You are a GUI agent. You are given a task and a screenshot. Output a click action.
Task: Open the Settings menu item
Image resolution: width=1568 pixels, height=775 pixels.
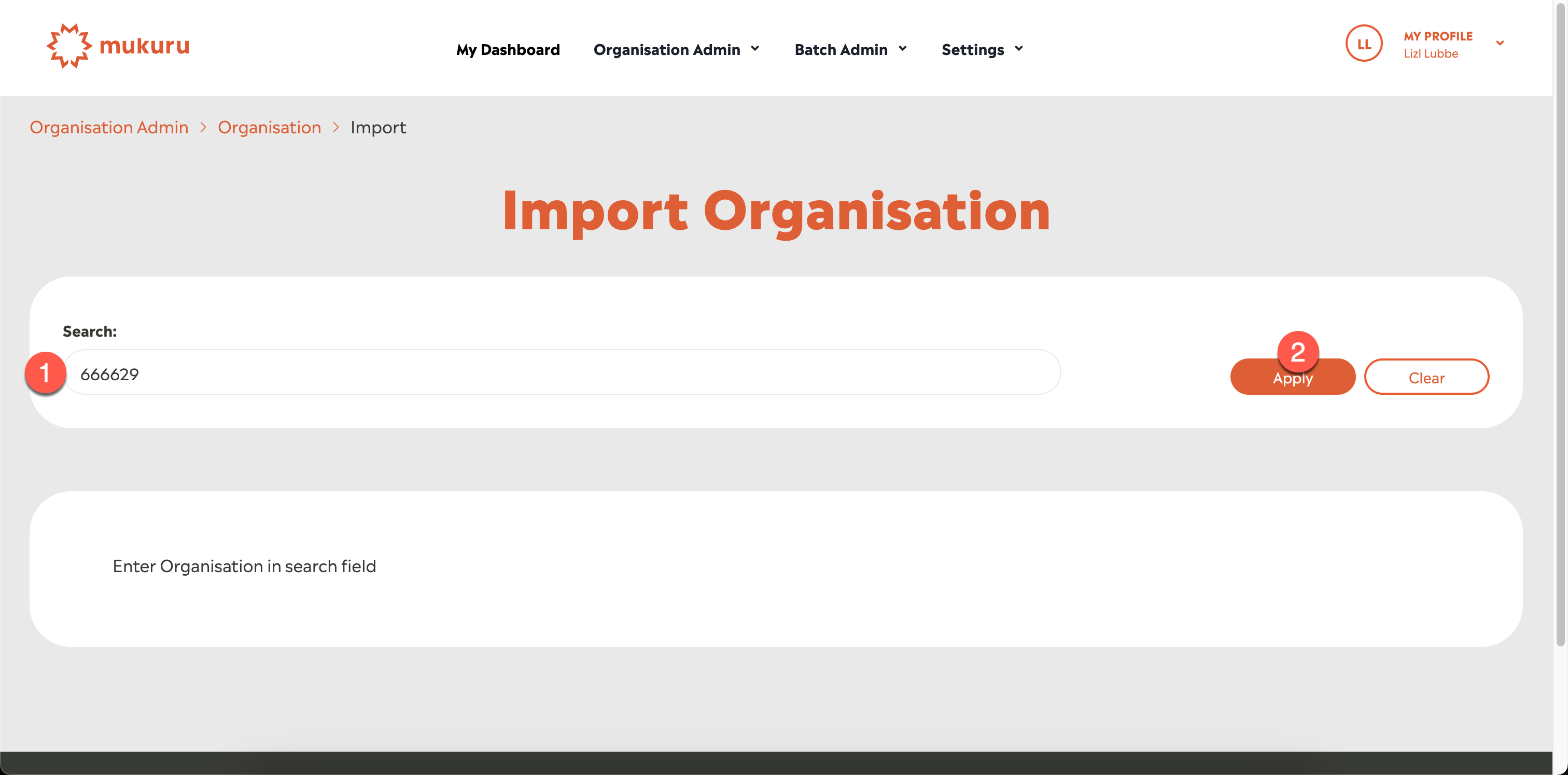pyautogui.click(x=972, y=49)
